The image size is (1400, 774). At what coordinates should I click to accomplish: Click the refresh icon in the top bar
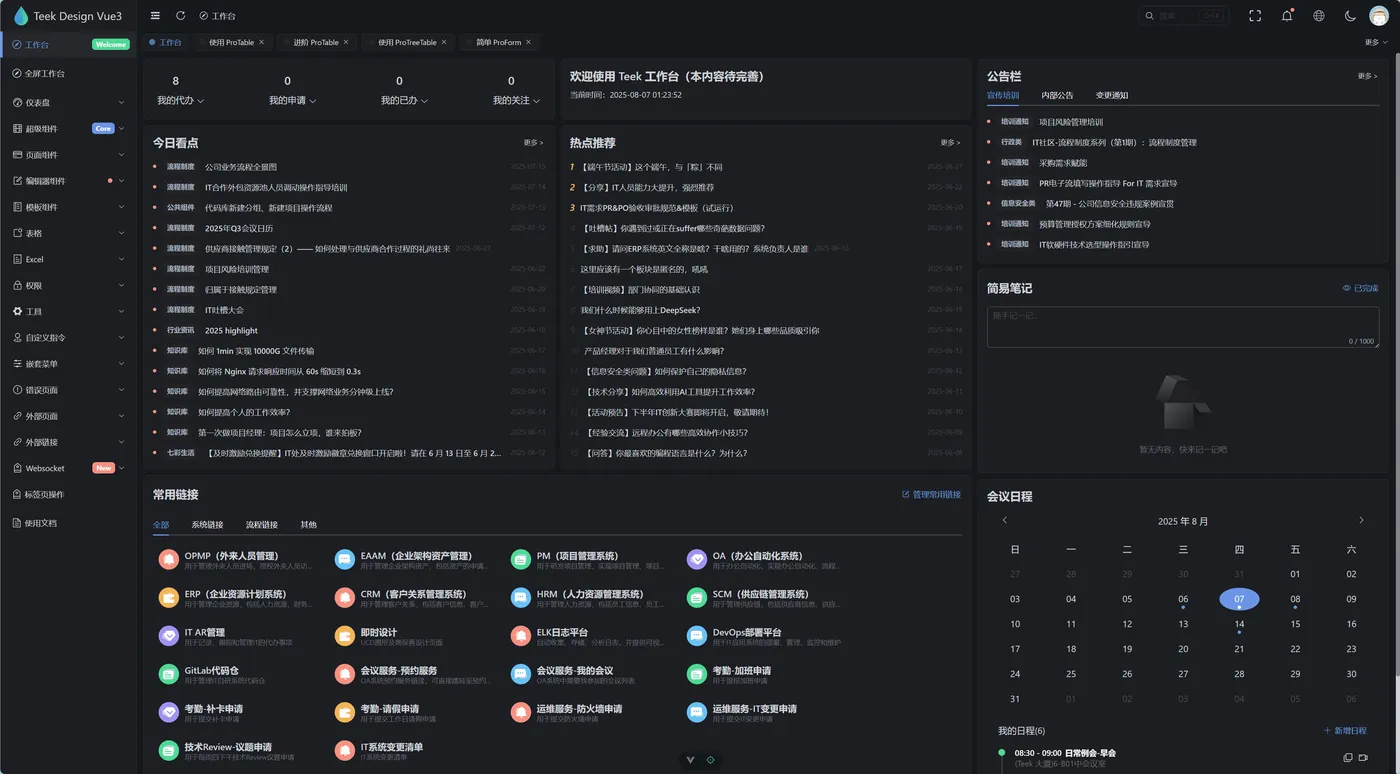click(x=180, y=16)
